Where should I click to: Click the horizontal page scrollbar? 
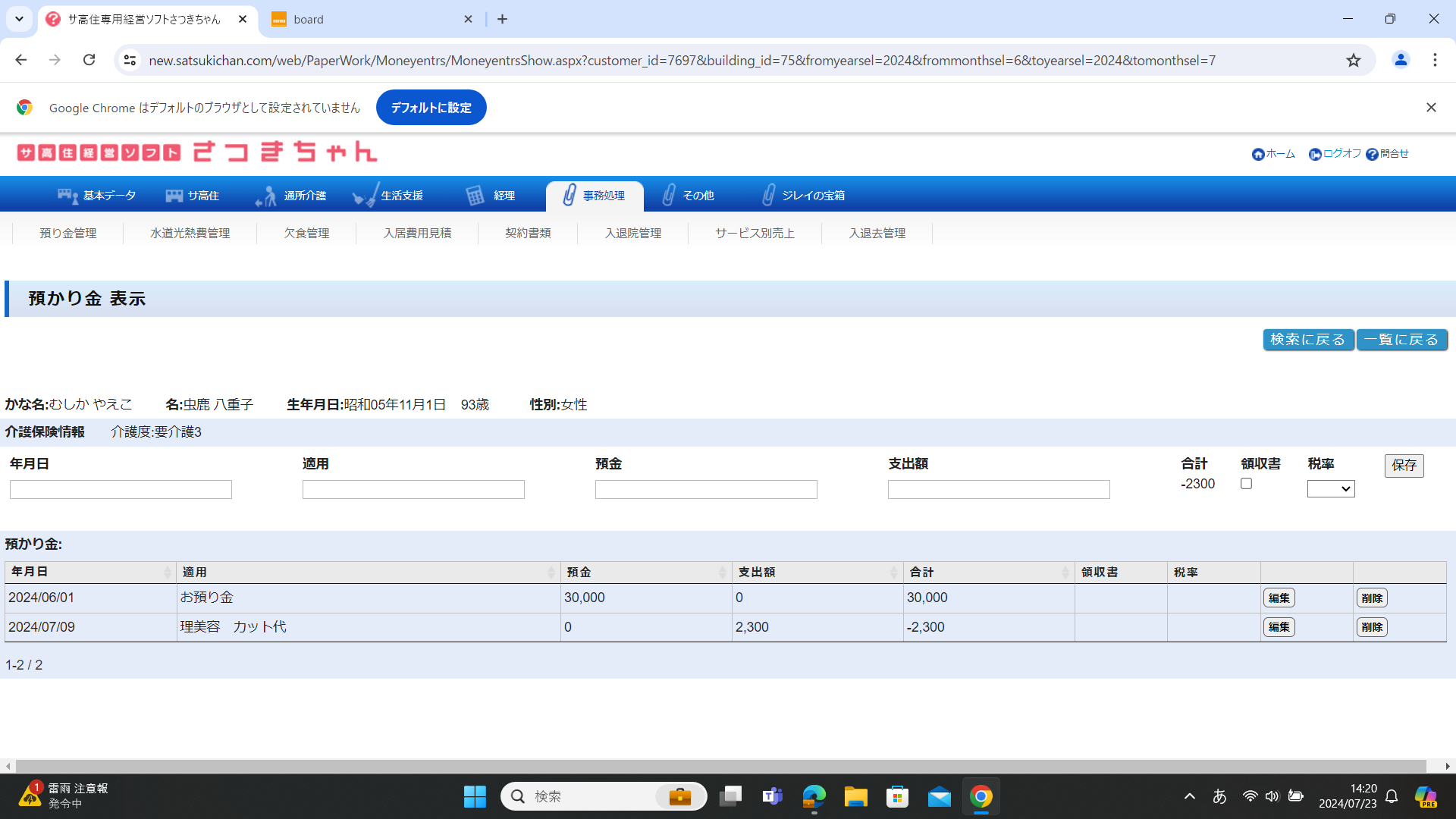coord(720,766)
